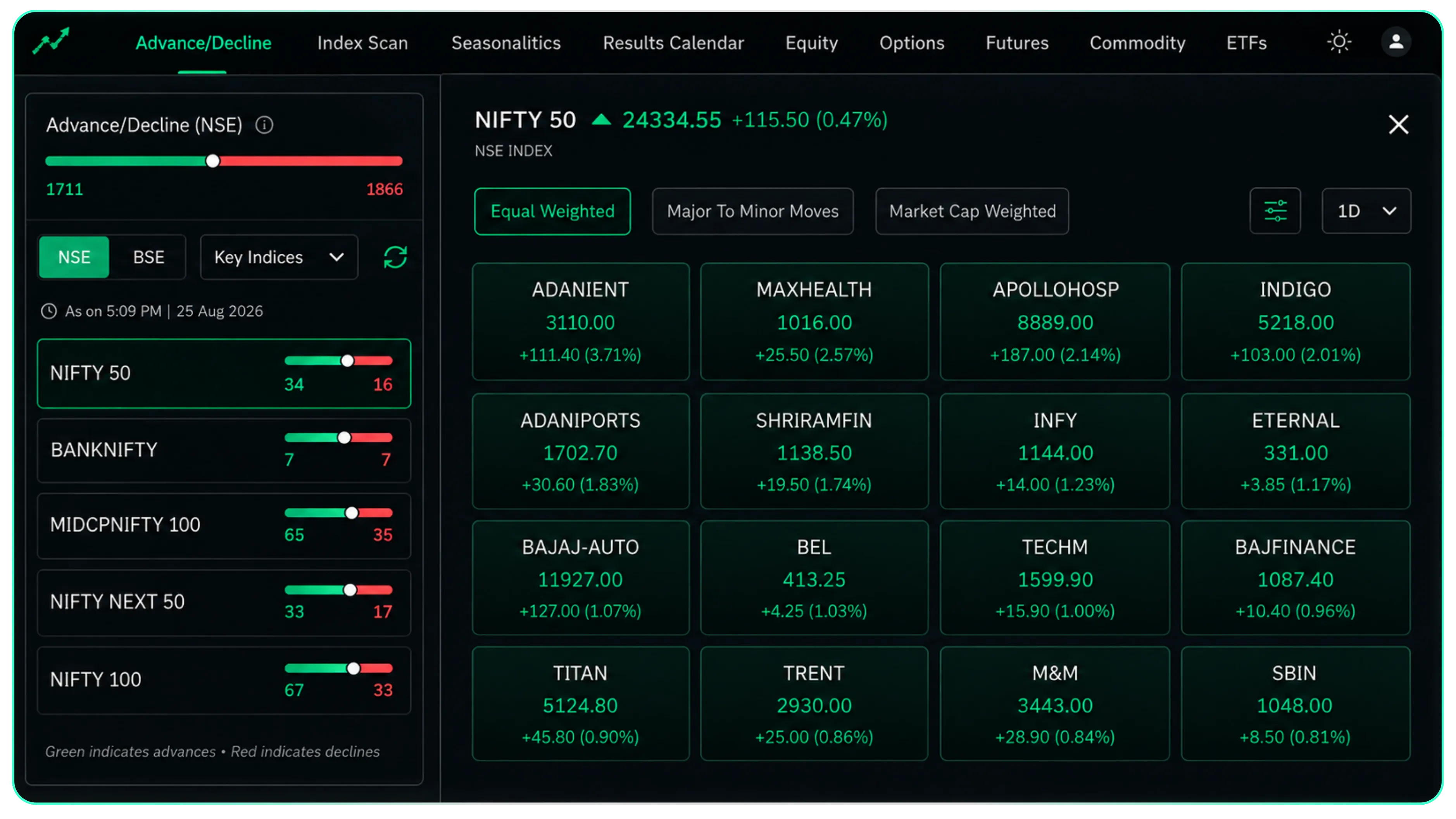
Task: Open the BAJFINANCE stock card
Action: pos(1296,578)
